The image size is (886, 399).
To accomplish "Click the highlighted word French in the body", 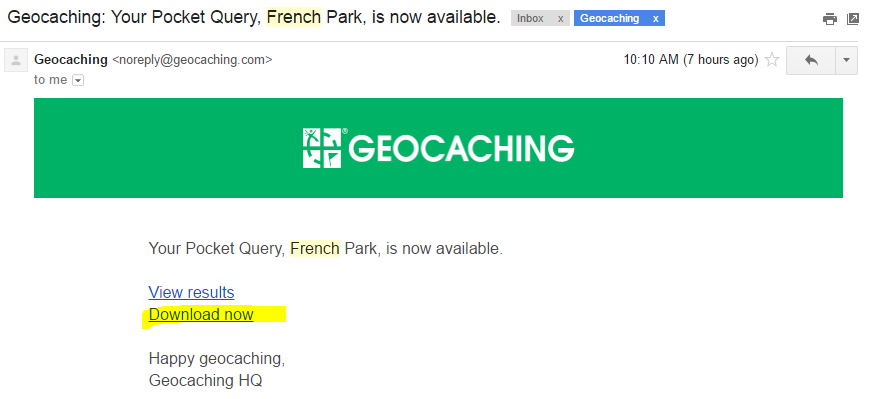I will pyautogui.click(x=315, y=248).
